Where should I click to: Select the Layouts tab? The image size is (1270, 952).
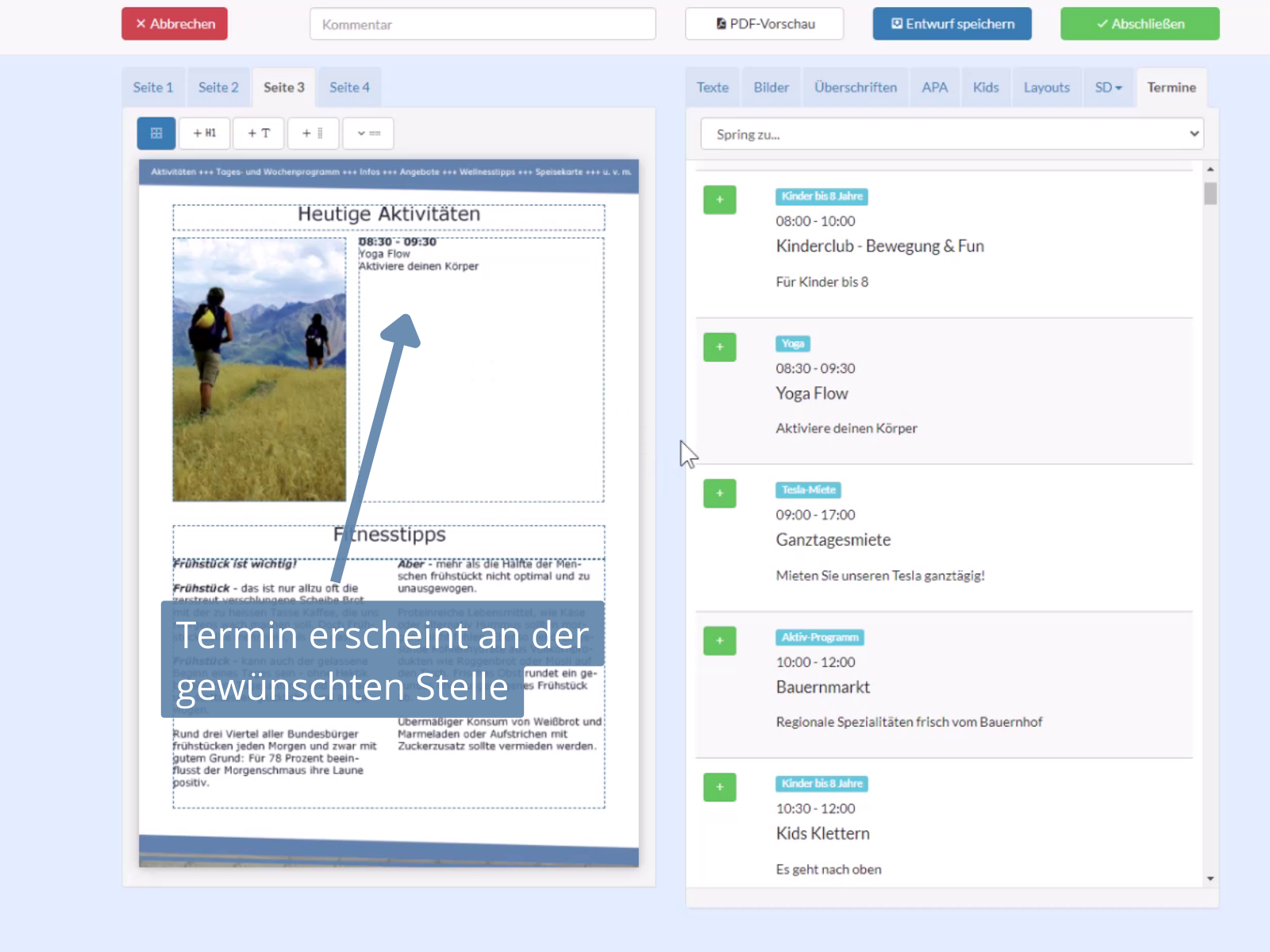(1046, 87)
